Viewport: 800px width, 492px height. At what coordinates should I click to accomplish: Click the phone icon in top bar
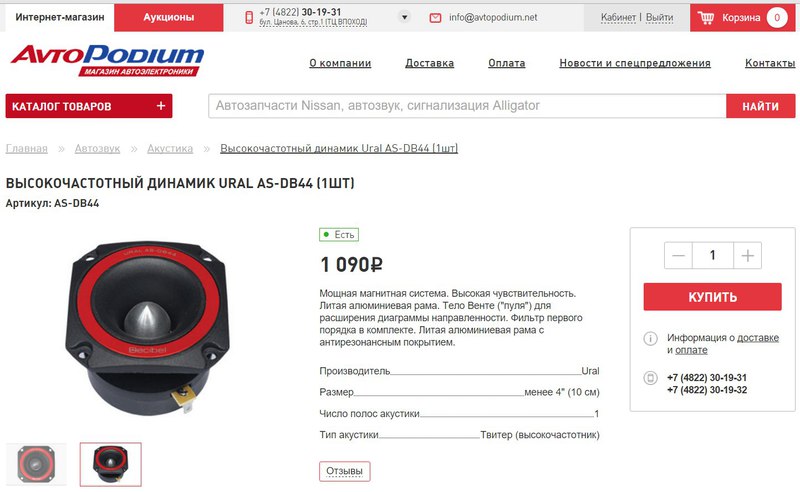[x=249, y=18]
